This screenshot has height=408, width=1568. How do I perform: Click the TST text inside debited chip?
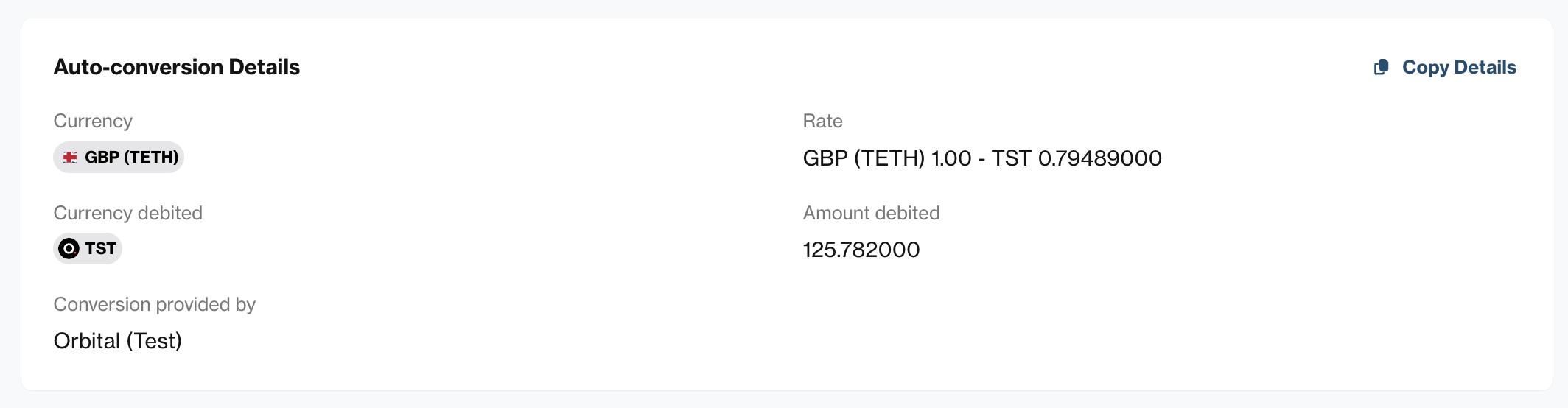101,249
